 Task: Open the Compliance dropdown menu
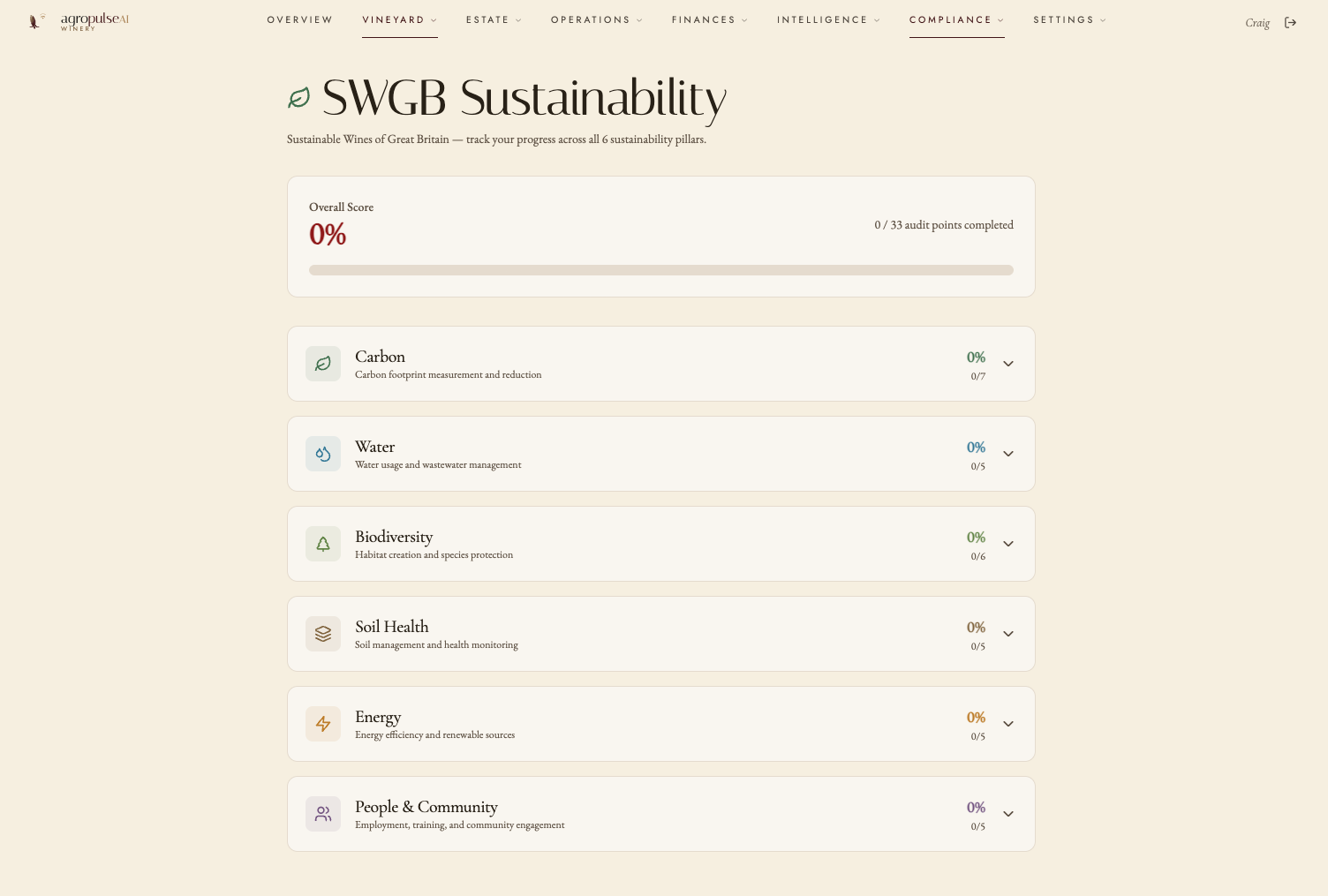pyautogui.click(x=957, y=20)
